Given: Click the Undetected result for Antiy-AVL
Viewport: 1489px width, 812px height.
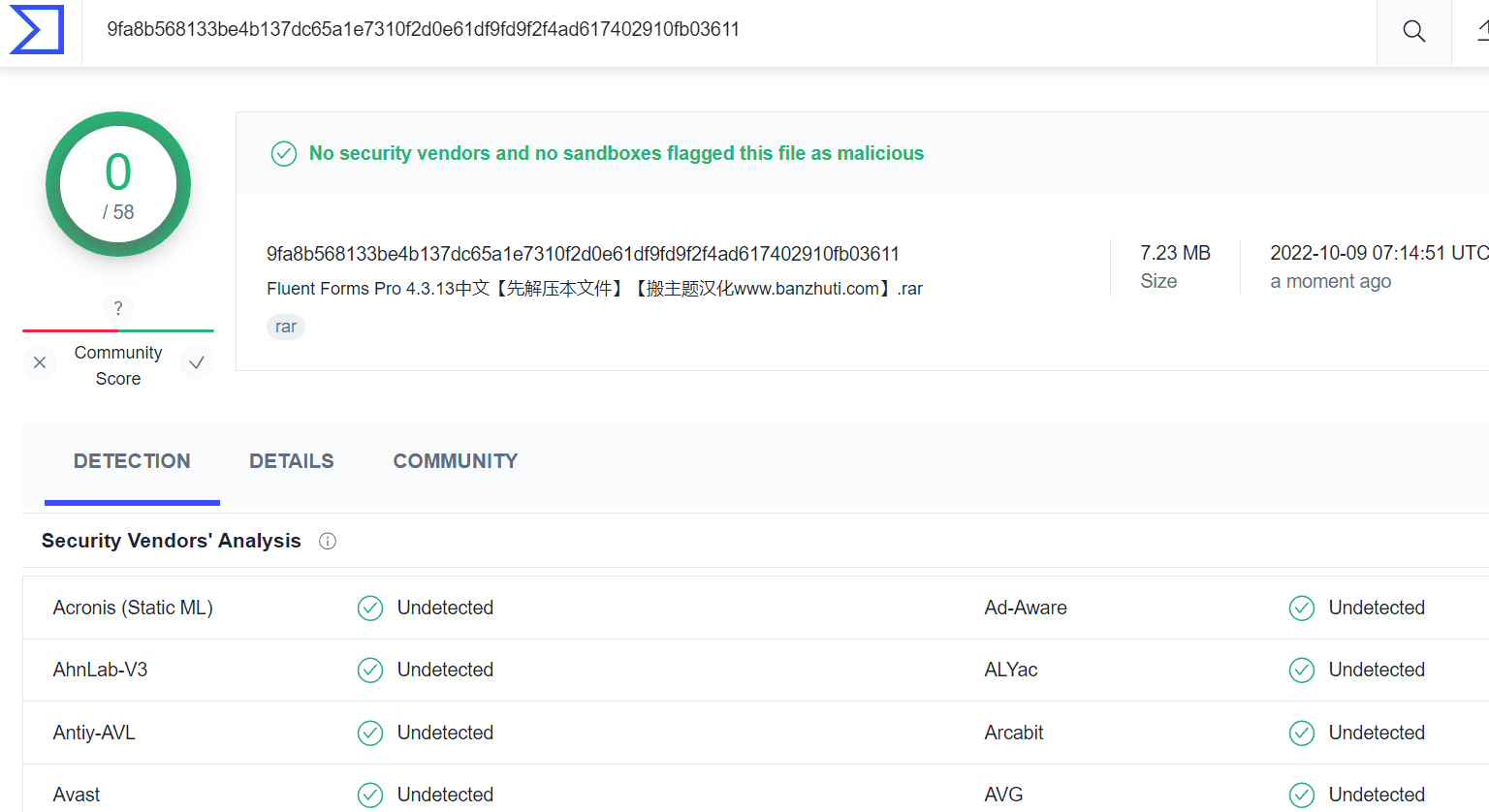Looking at the screenshot, I should 446,733.
